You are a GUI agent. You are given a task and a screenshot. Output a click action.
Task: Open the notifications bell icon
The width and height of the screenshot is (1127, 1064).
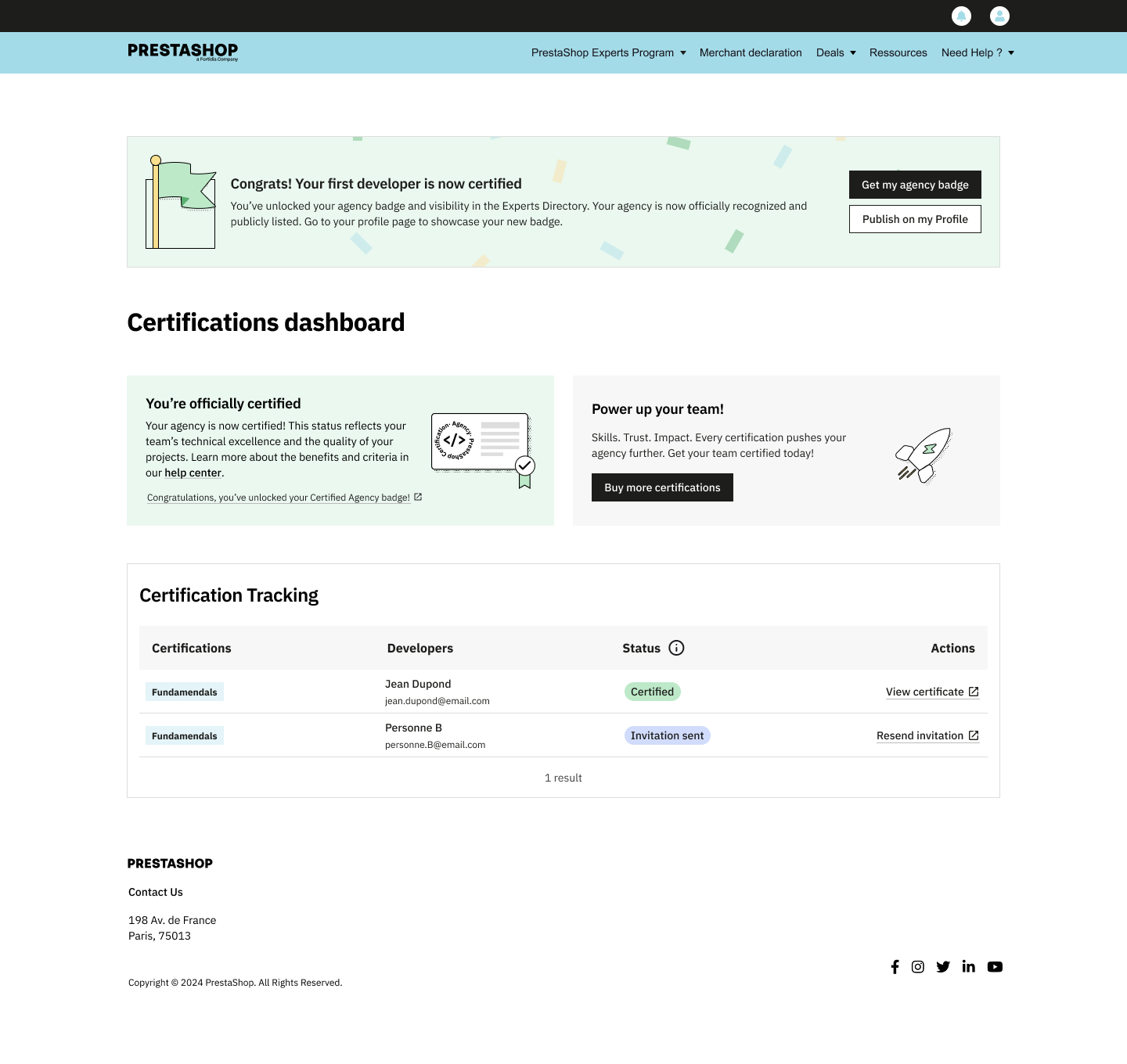(x=961, y=16)
